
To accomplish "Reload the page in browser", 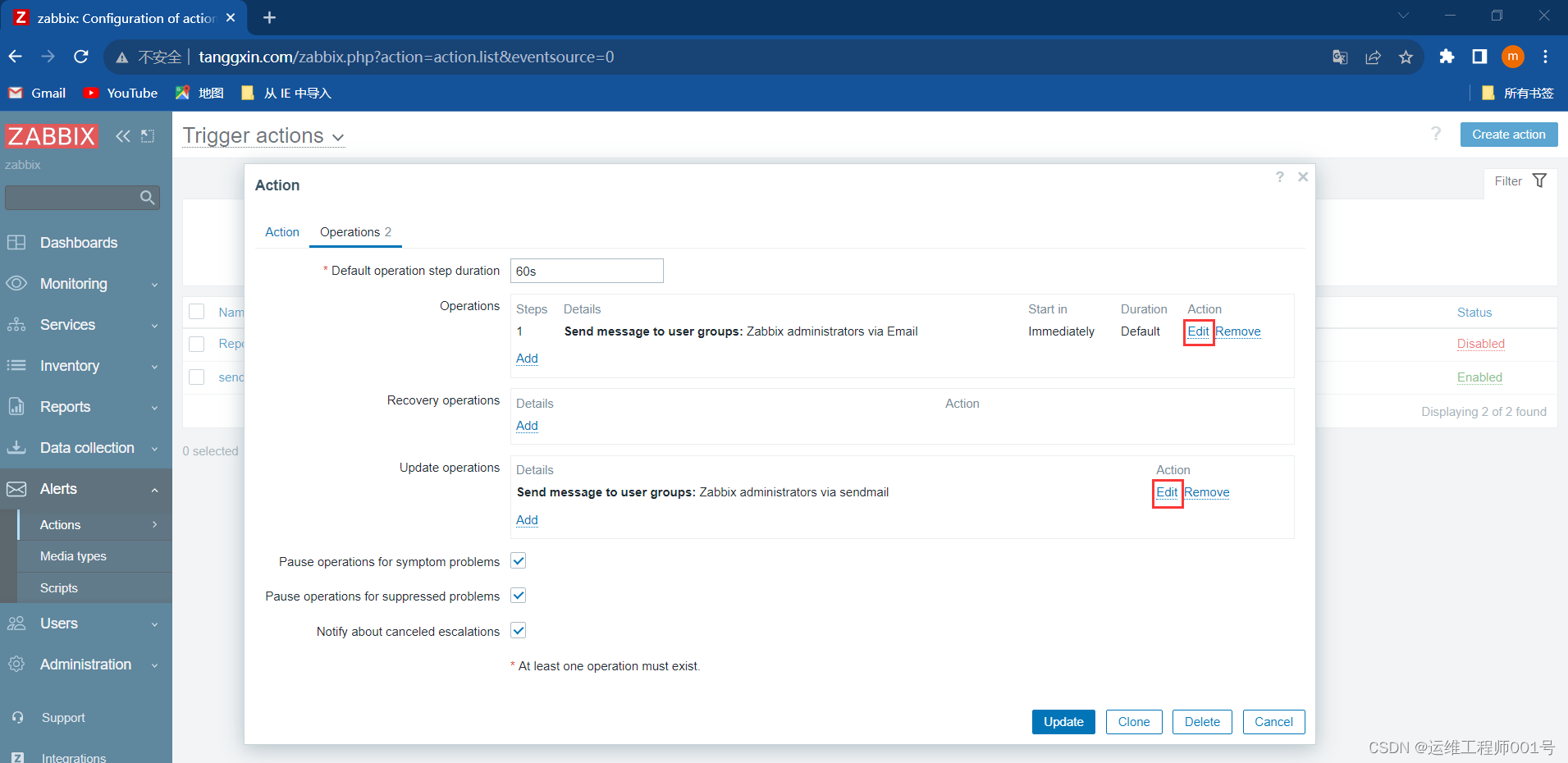I will tap(81, 57).
